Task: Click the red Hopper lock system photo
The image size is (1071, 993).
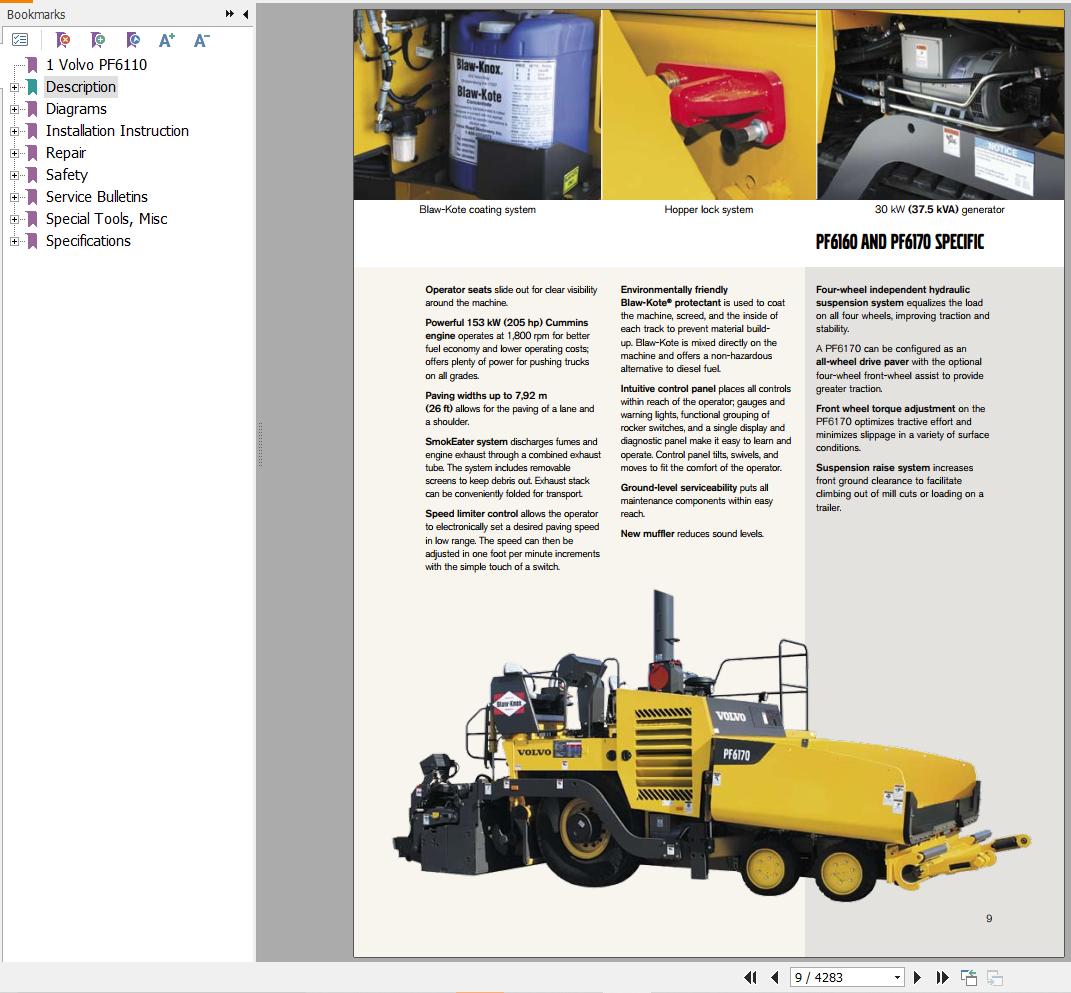Action: pyautogui.click(x=708, y=104)
